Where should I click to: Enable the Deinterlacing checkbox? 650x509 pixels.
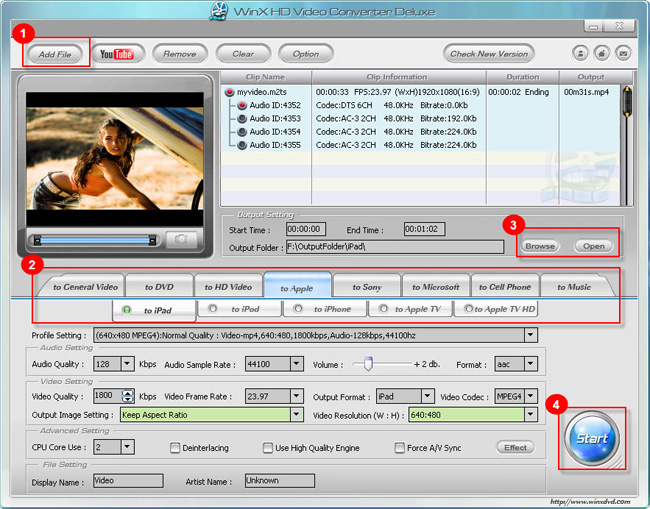(175, 448)
